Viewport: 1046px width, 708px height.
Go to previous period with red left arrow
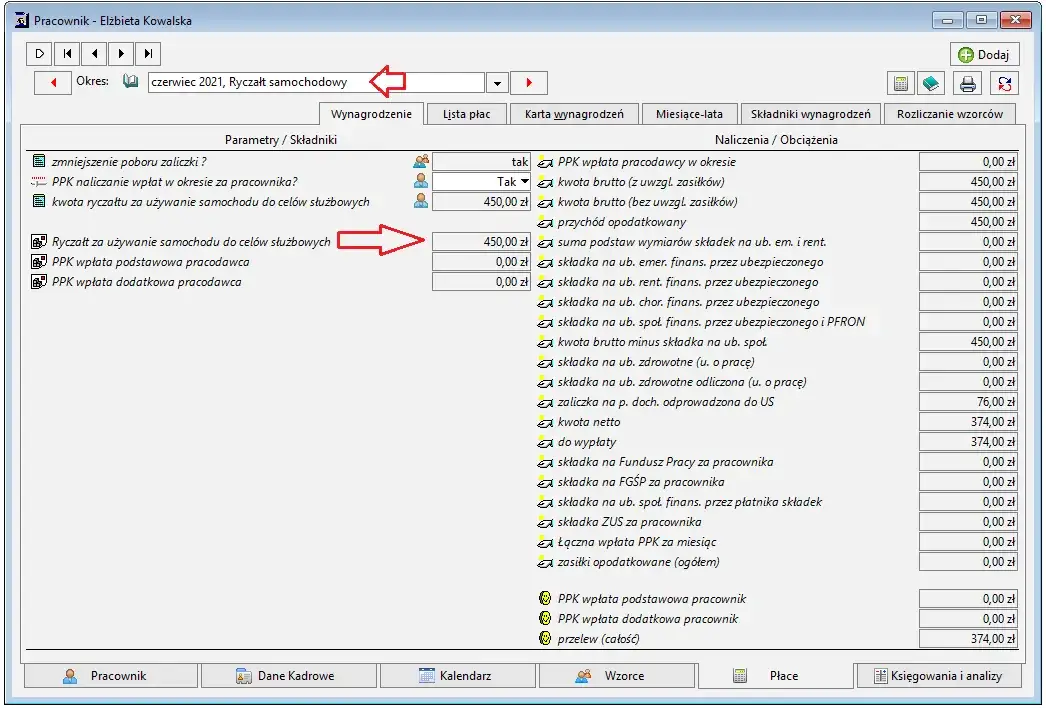(52, 83)
